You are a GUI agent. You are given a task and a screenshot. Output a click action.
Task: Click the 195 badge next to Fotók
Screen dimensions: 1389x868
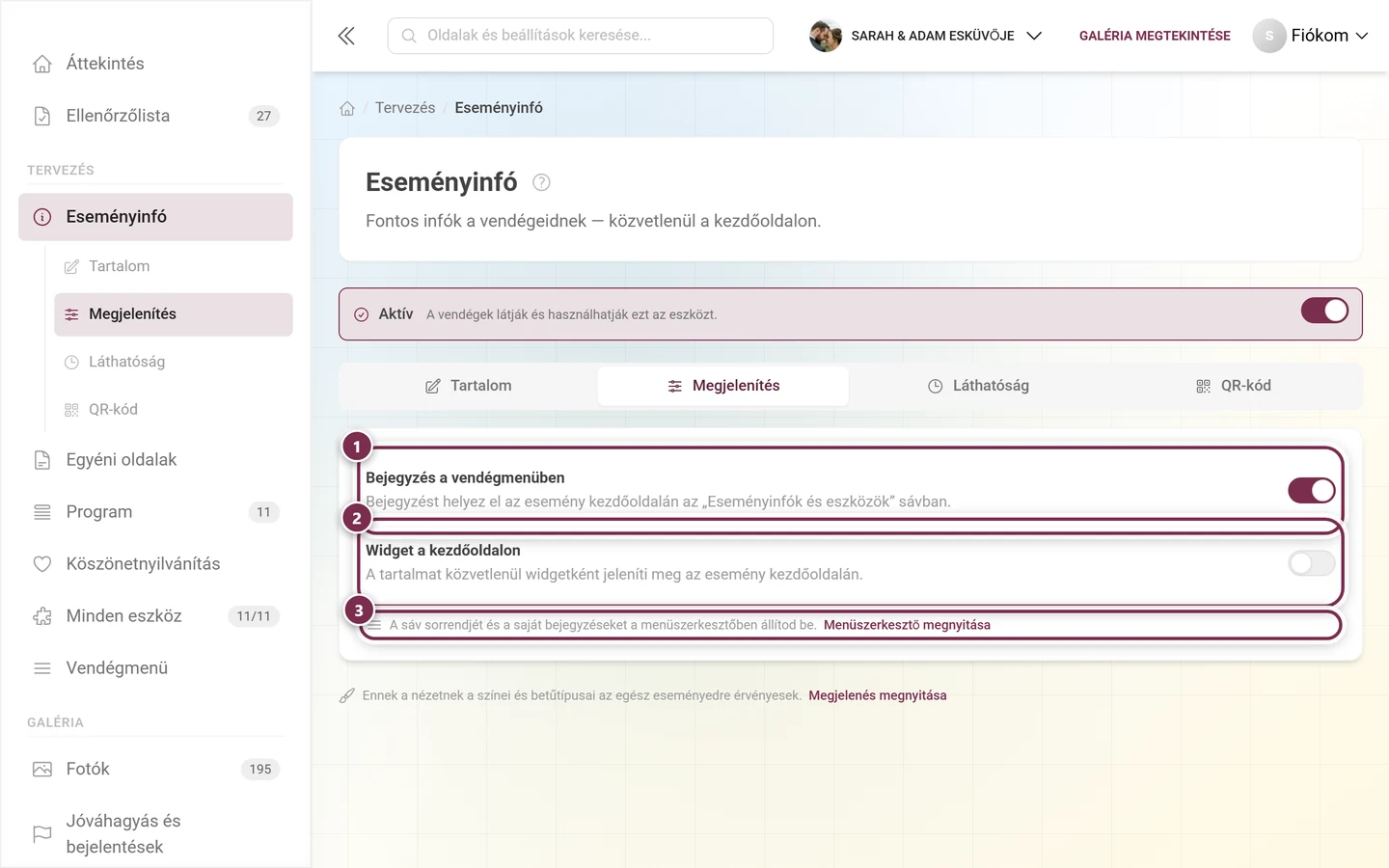coord(260,769)
